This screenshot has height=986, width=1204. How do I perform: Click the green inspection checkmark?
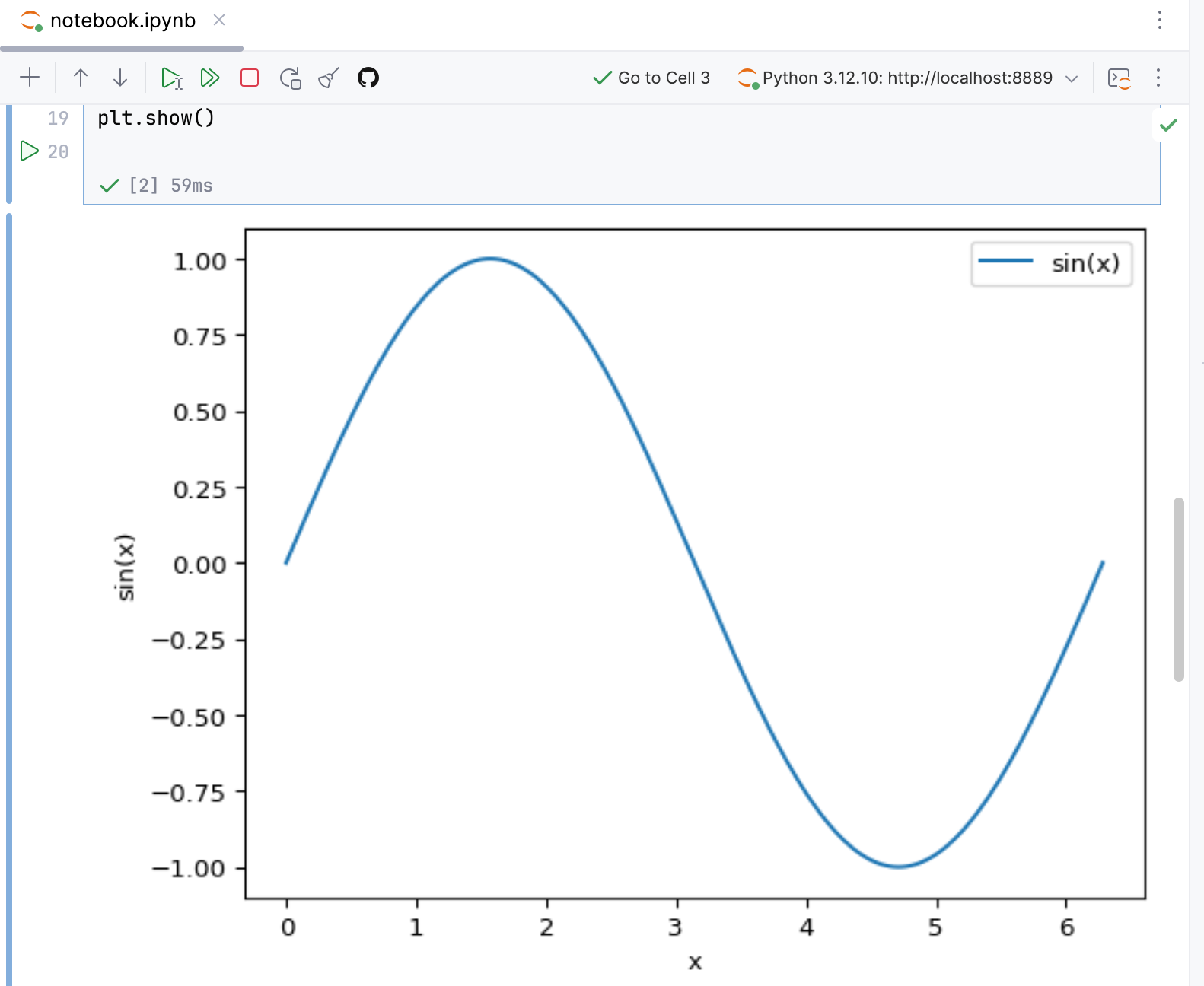tap(1169, 125)
